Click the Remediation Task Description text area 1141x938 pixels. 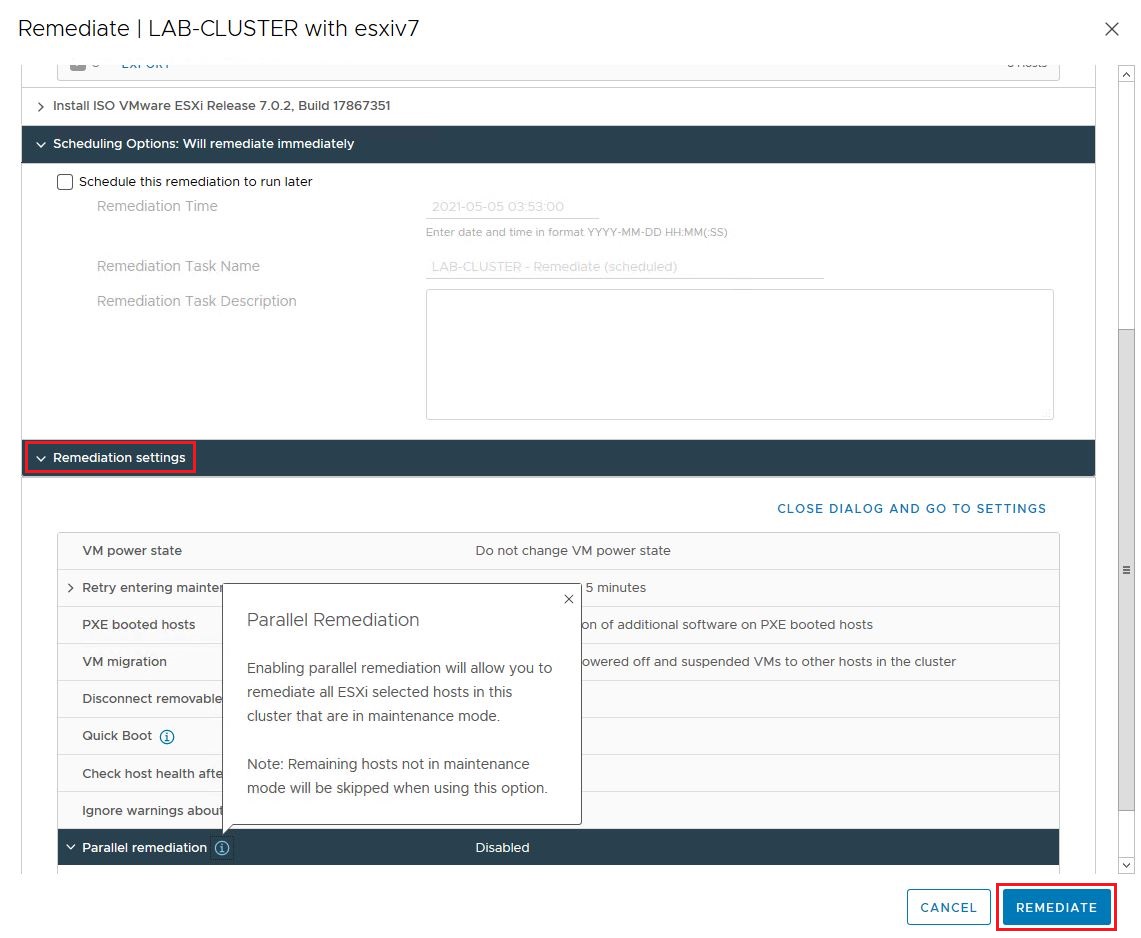[739, 354]
